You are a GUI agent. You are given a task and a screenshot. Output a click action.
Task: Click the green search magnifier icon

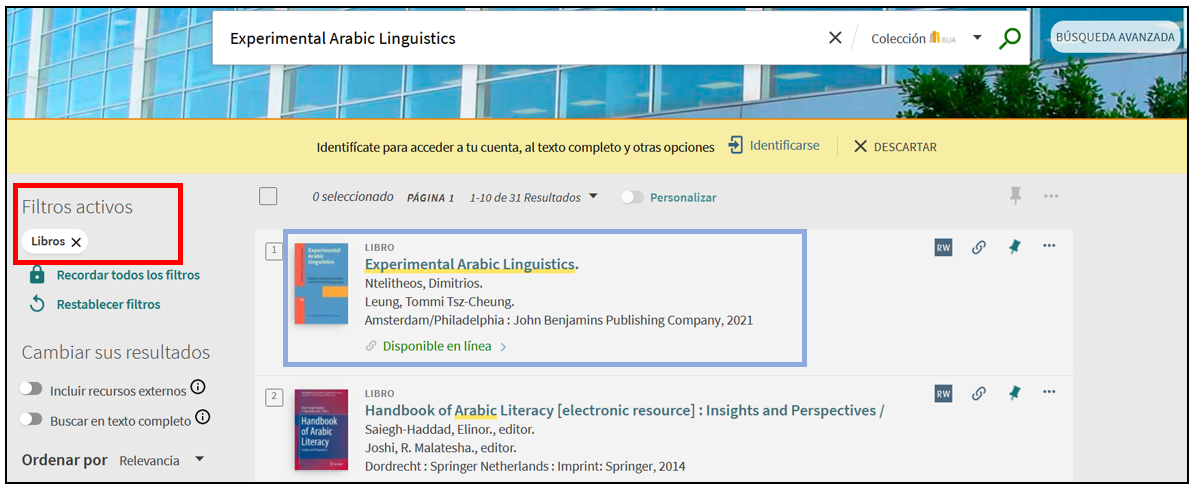(x=1010, y=38)
